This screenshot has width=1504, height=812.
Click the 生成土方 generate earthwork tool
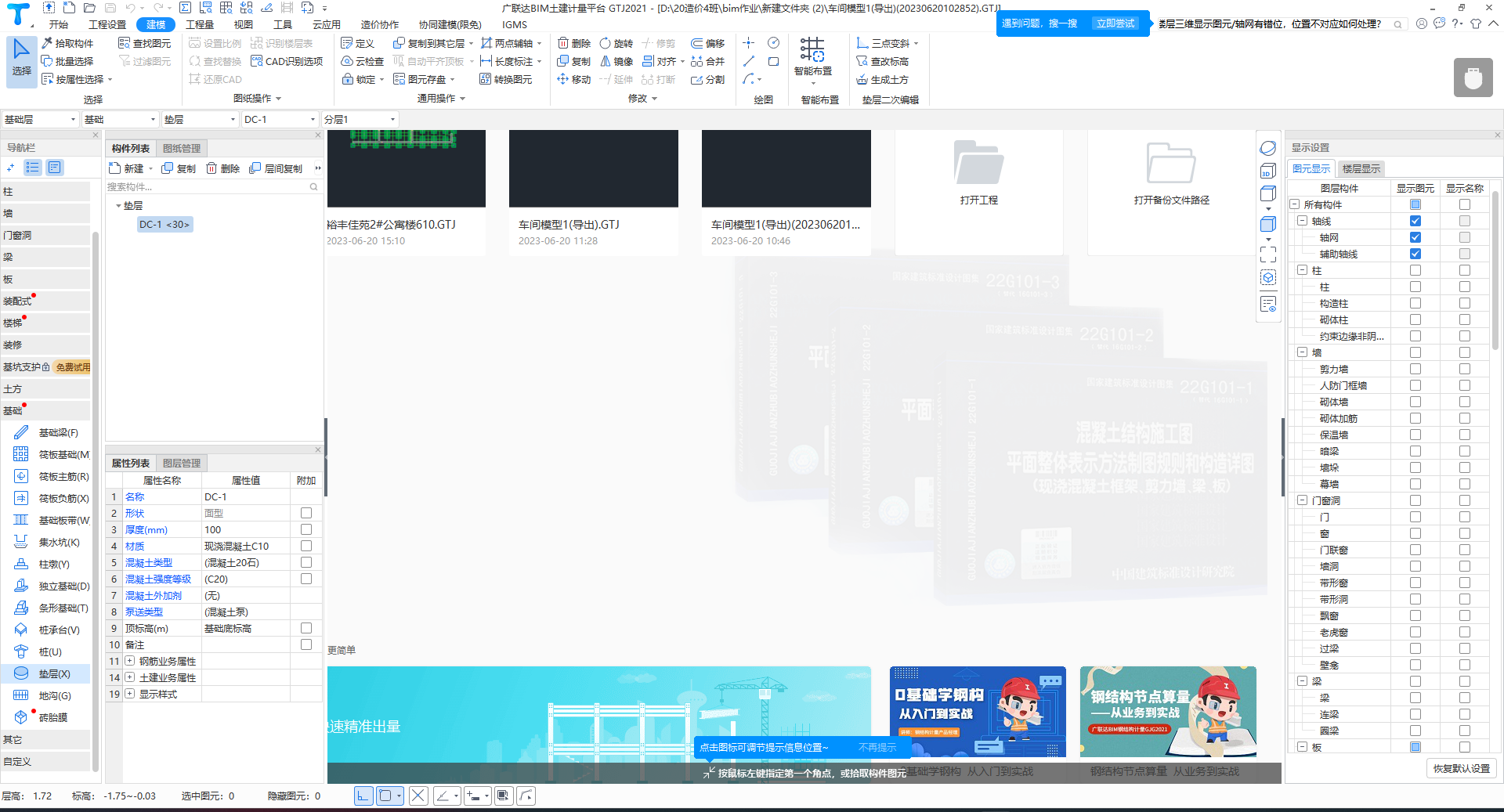pyautogui.click(x=883, y=79)
